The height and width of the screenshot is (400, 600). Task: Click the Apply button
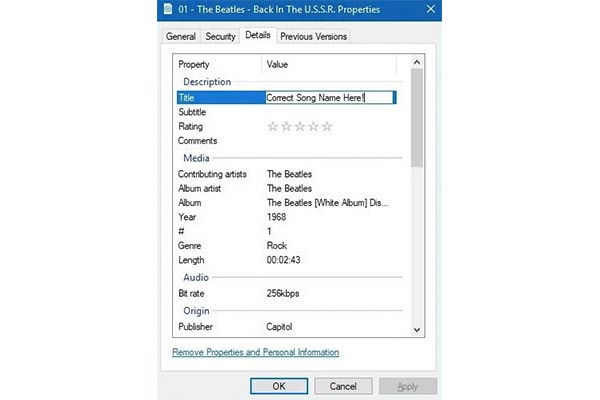click(408, 386)
